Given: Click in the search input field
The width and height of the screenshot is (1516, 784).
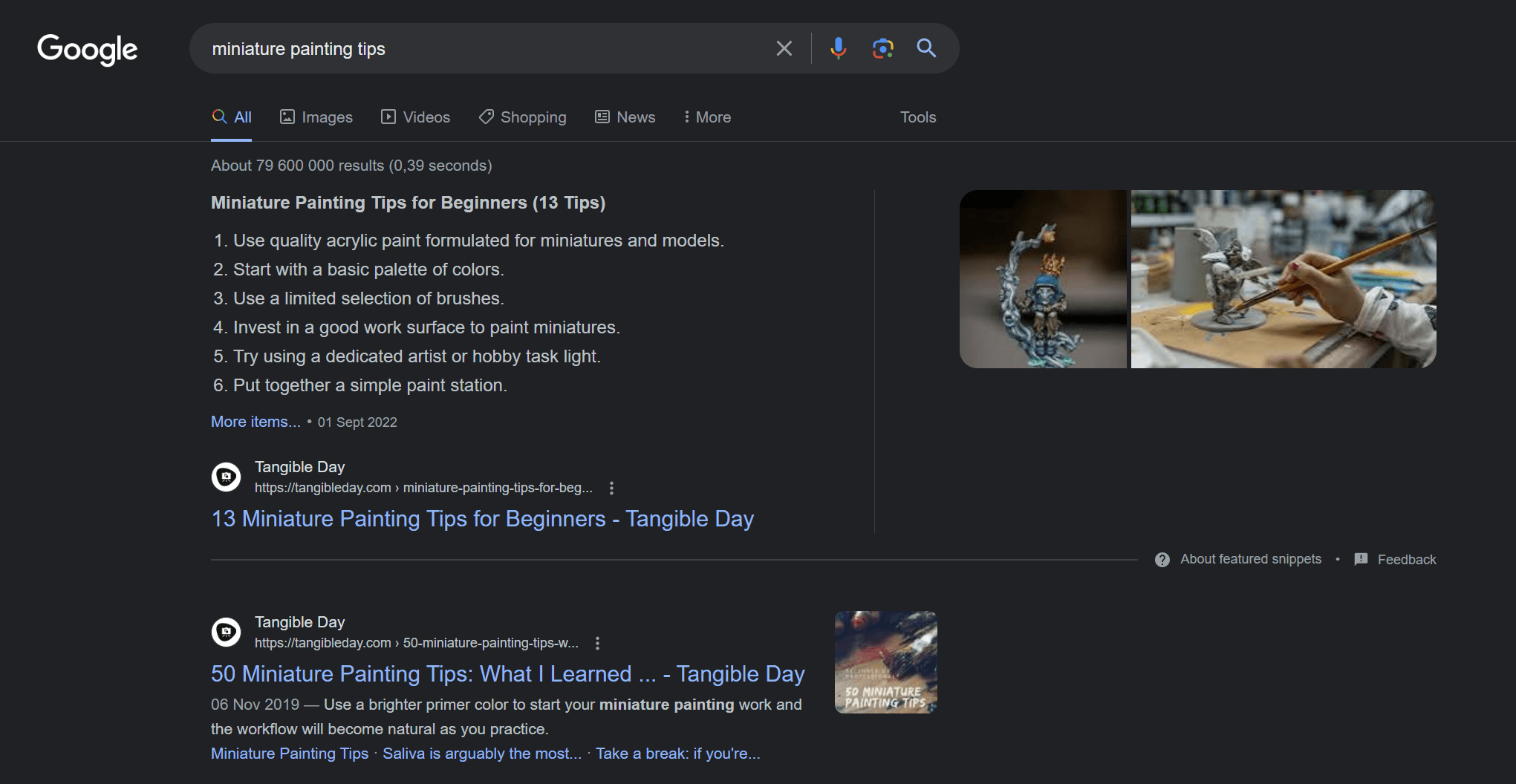Looking at the screenshot, I should tap(483, 49).
